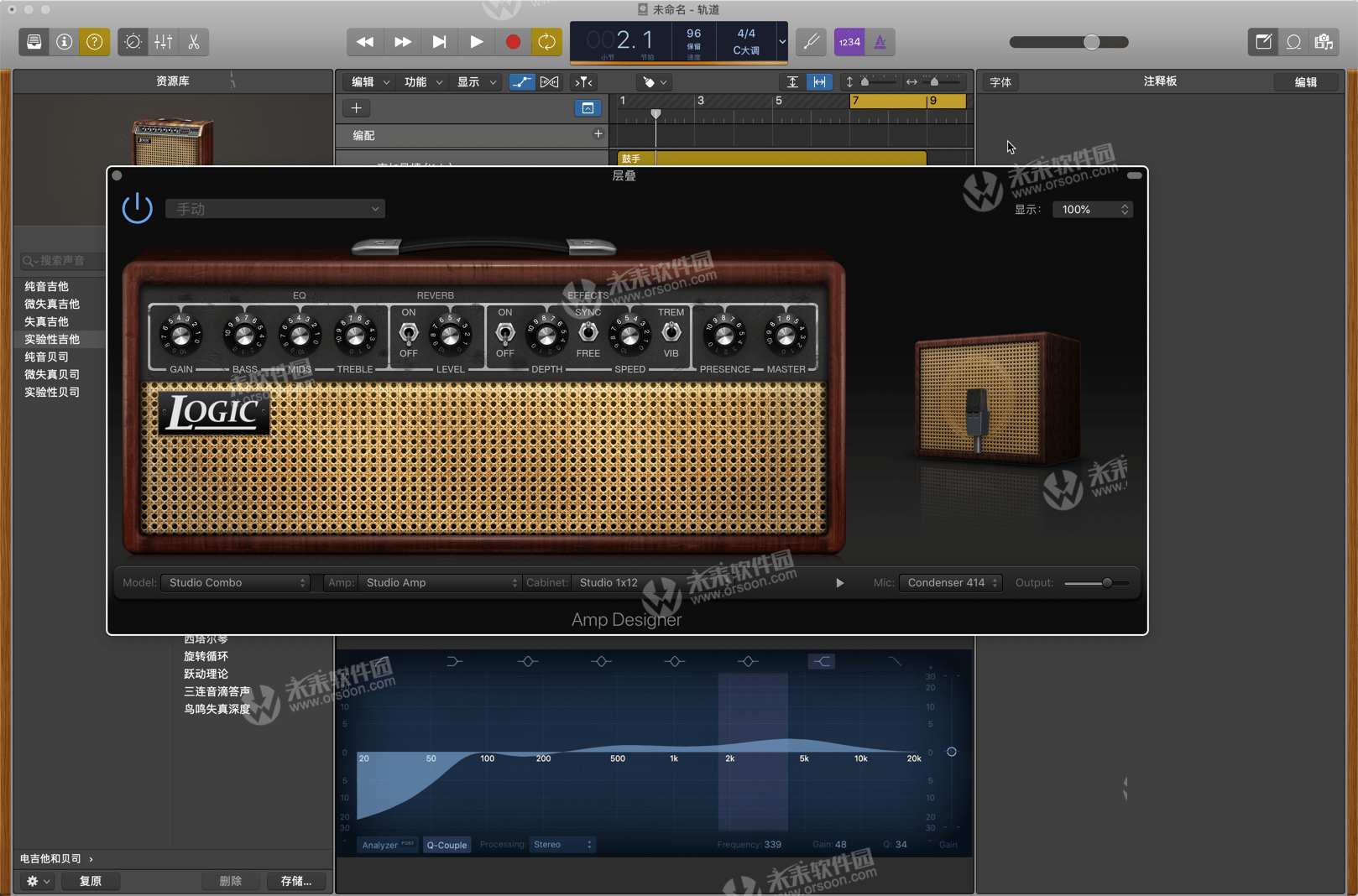Toggle Cycle mode loop button
The image size is (1358, 896).
click(x=547, y=42)
